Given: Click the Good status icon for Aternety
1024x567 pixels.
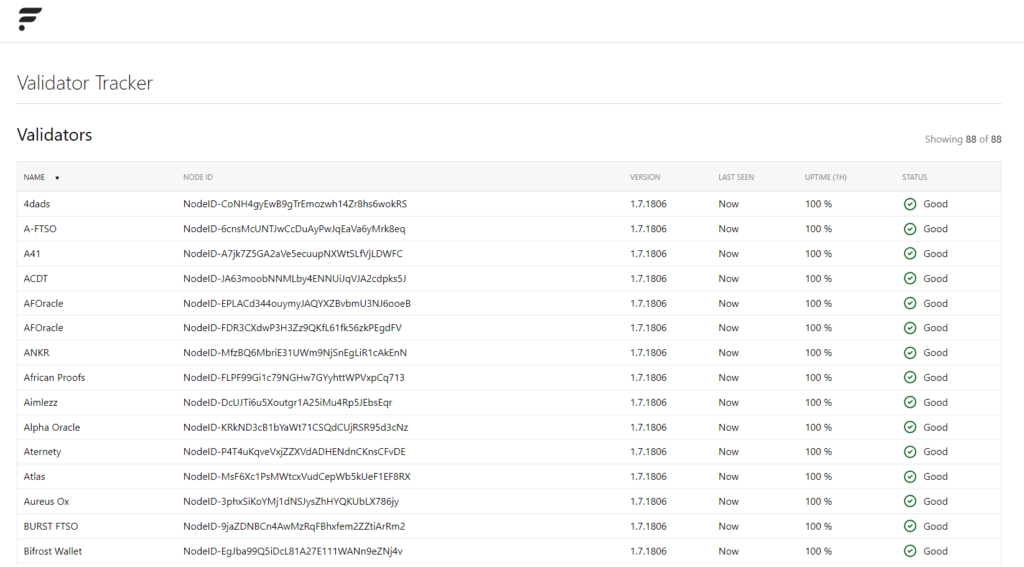Looking at the screenshot, I should click(x=910, y=452).
